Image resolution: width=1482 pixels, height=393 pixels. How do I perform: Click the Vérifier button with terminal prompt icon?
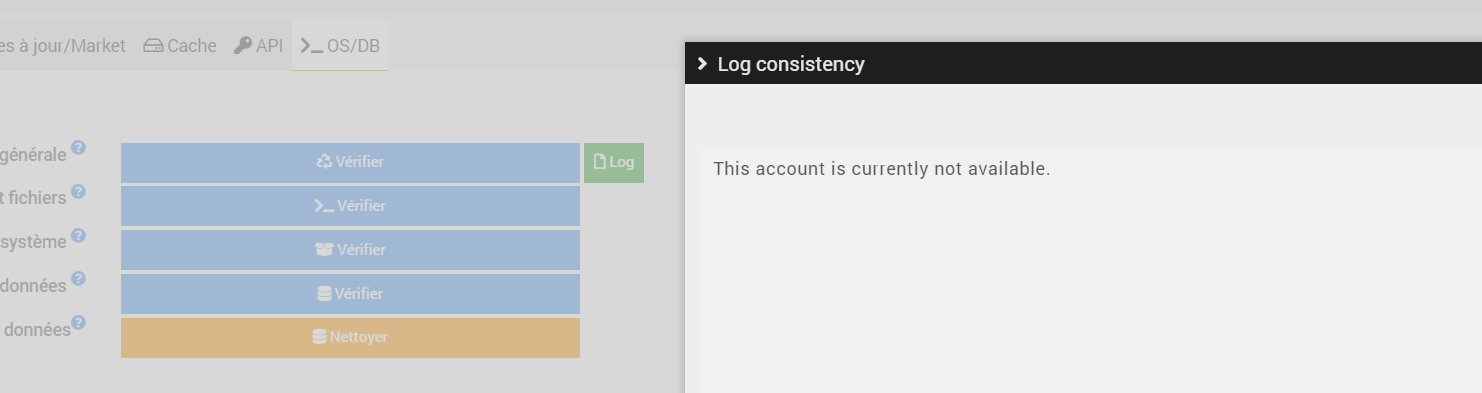(350, 206)
